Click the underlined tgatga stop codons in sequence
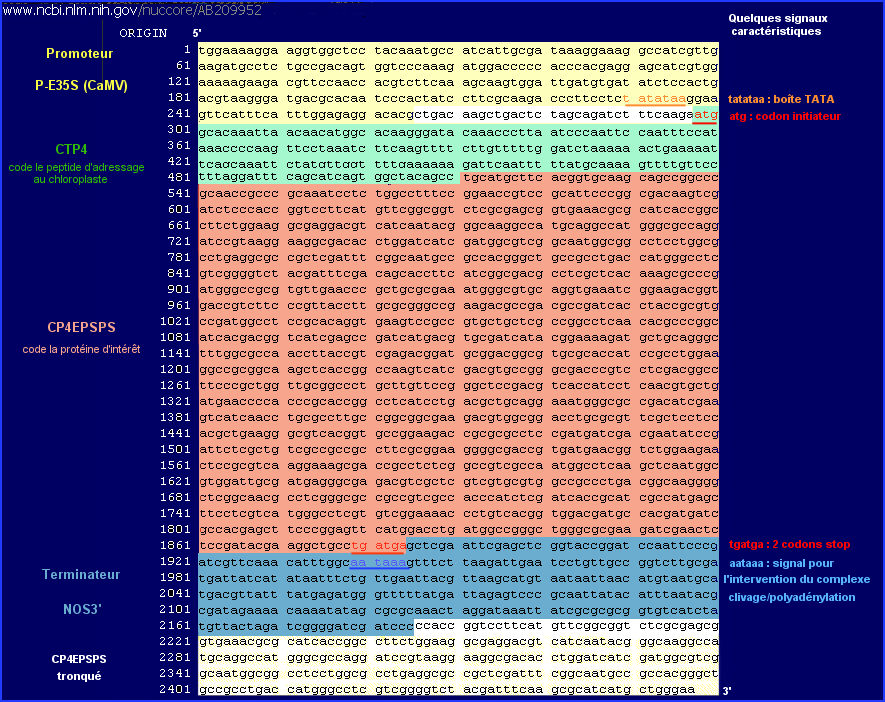The image size is (885, 702). (377, 545)
